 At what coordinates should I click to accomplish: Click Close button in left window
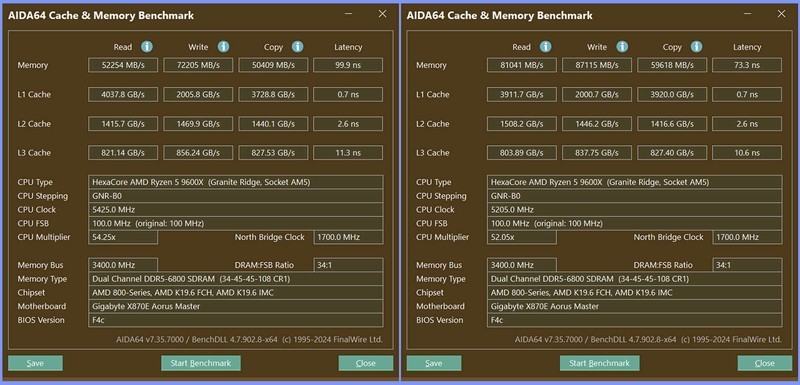pos(366,363)
